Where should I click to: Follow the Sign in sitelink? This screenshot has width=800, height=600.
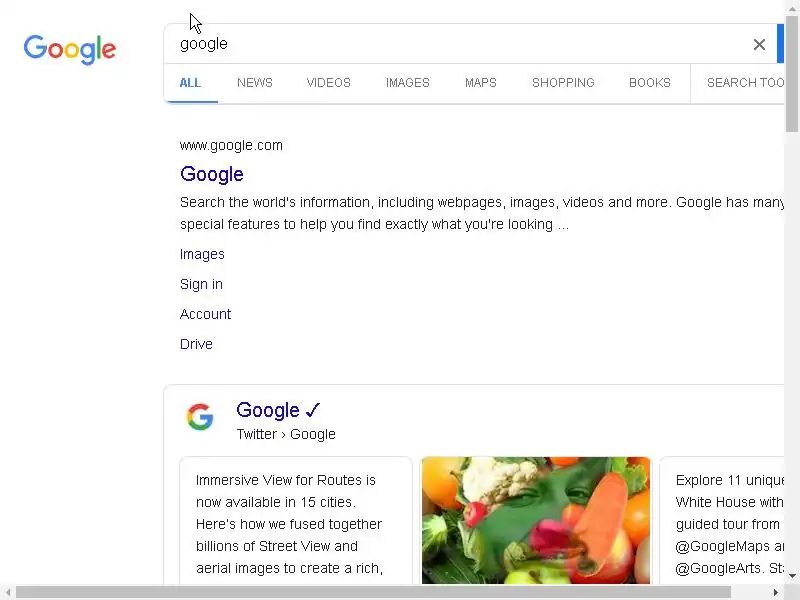[201, 284]
